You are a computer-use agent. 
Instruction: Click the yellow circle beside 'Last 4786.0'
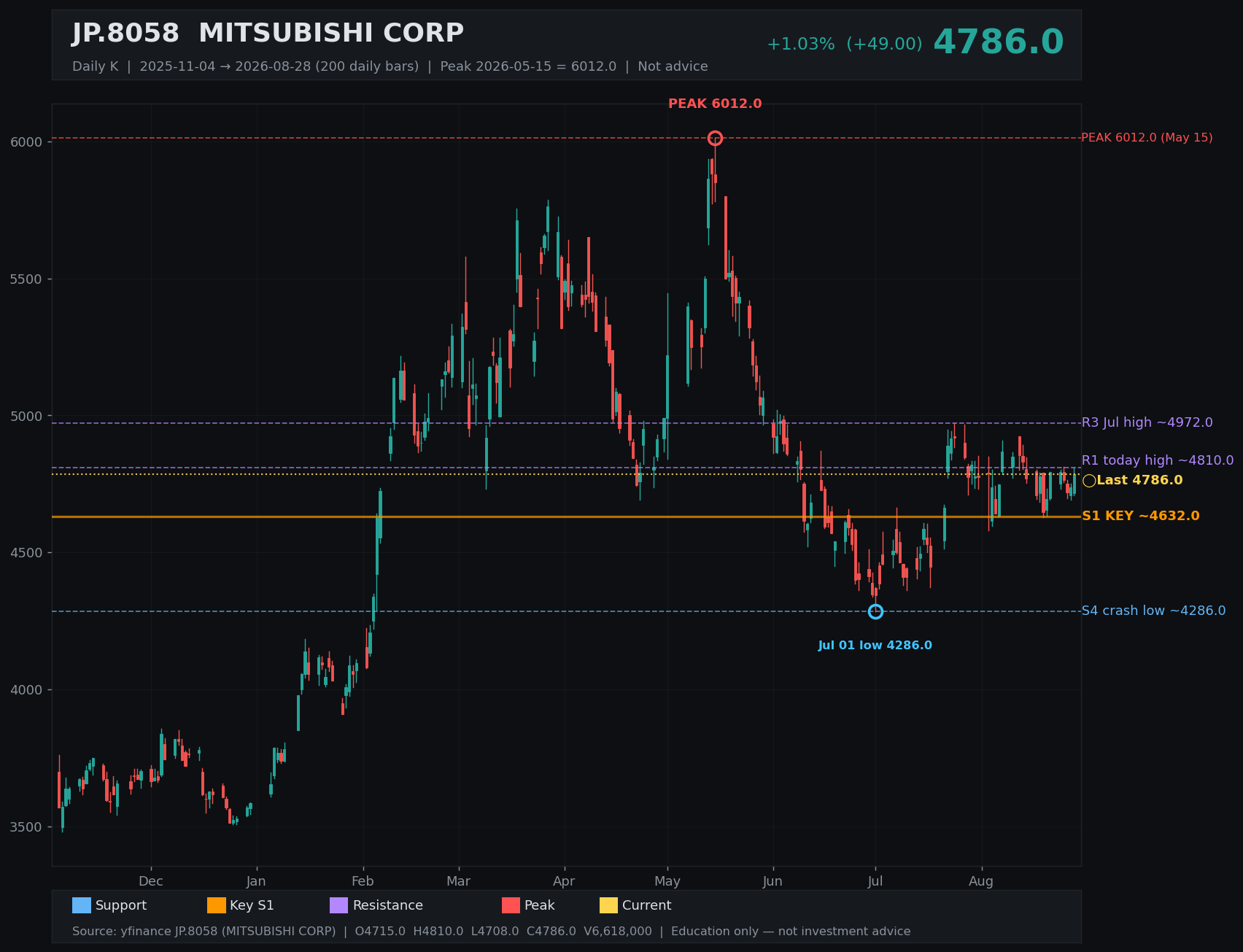pos(1089,481)
